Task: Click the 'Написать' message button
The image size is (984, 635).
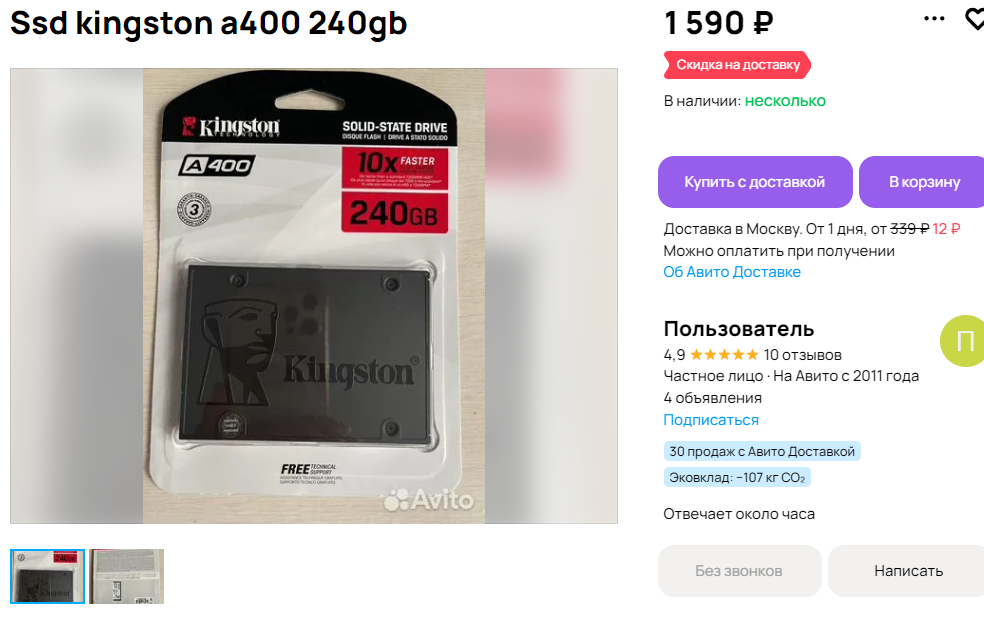Action: pyautogui.click(x=906, y=571)
